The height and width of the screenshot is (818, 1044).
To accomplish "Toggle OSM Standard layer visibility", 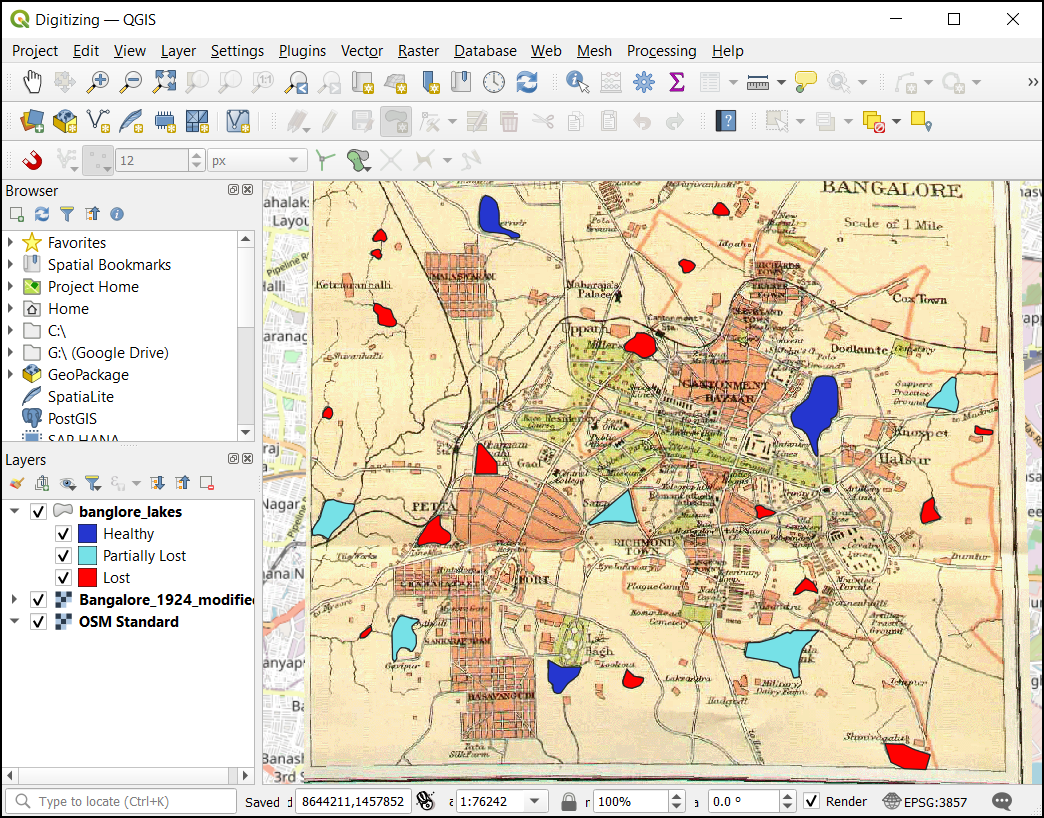I will tap(39, 622).
